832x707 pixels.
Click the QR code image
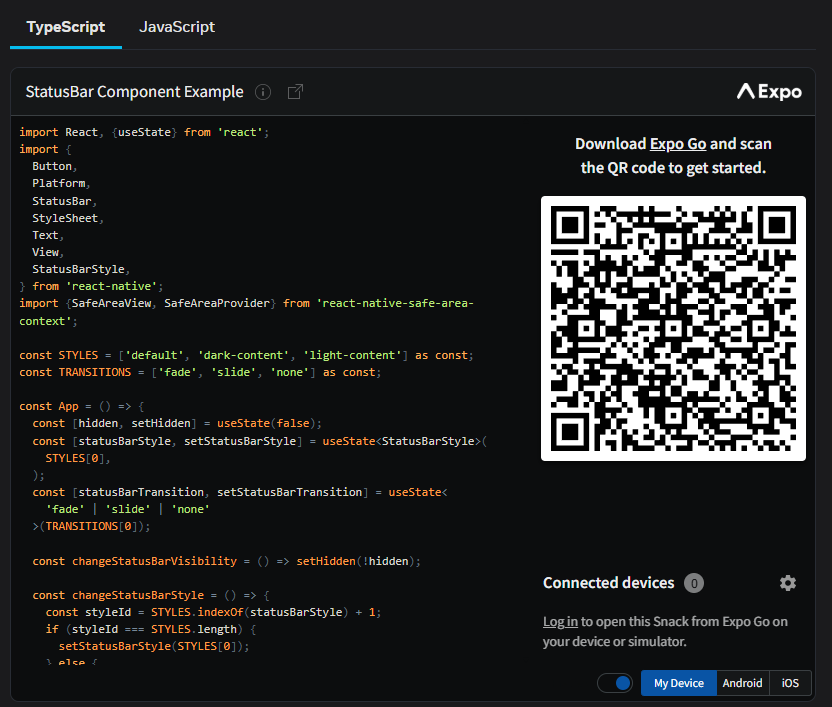(673, 328)
